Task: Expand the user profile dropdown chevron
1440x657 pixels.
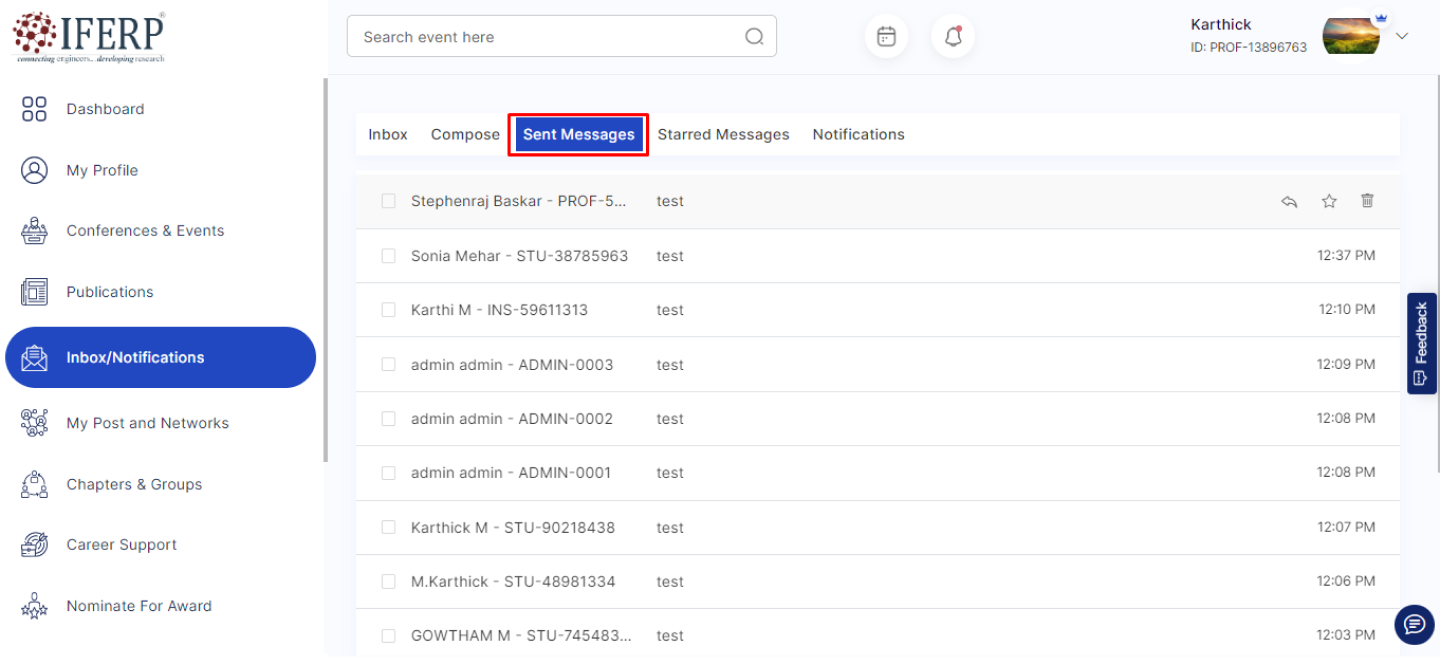Action: click(1402, 36)
